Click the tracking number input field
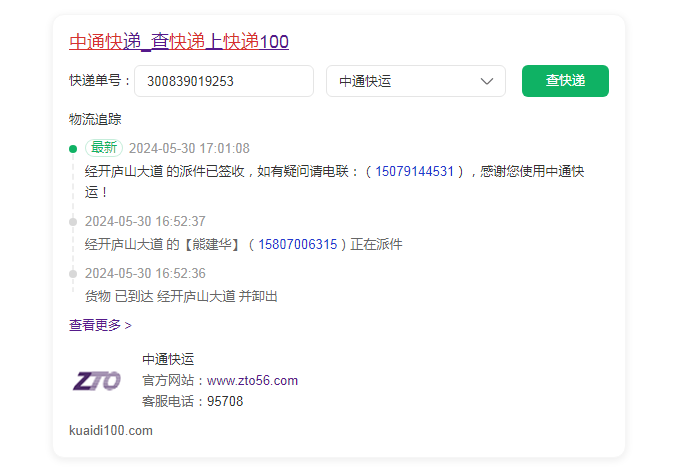682x467 pixels. [224, 81]
